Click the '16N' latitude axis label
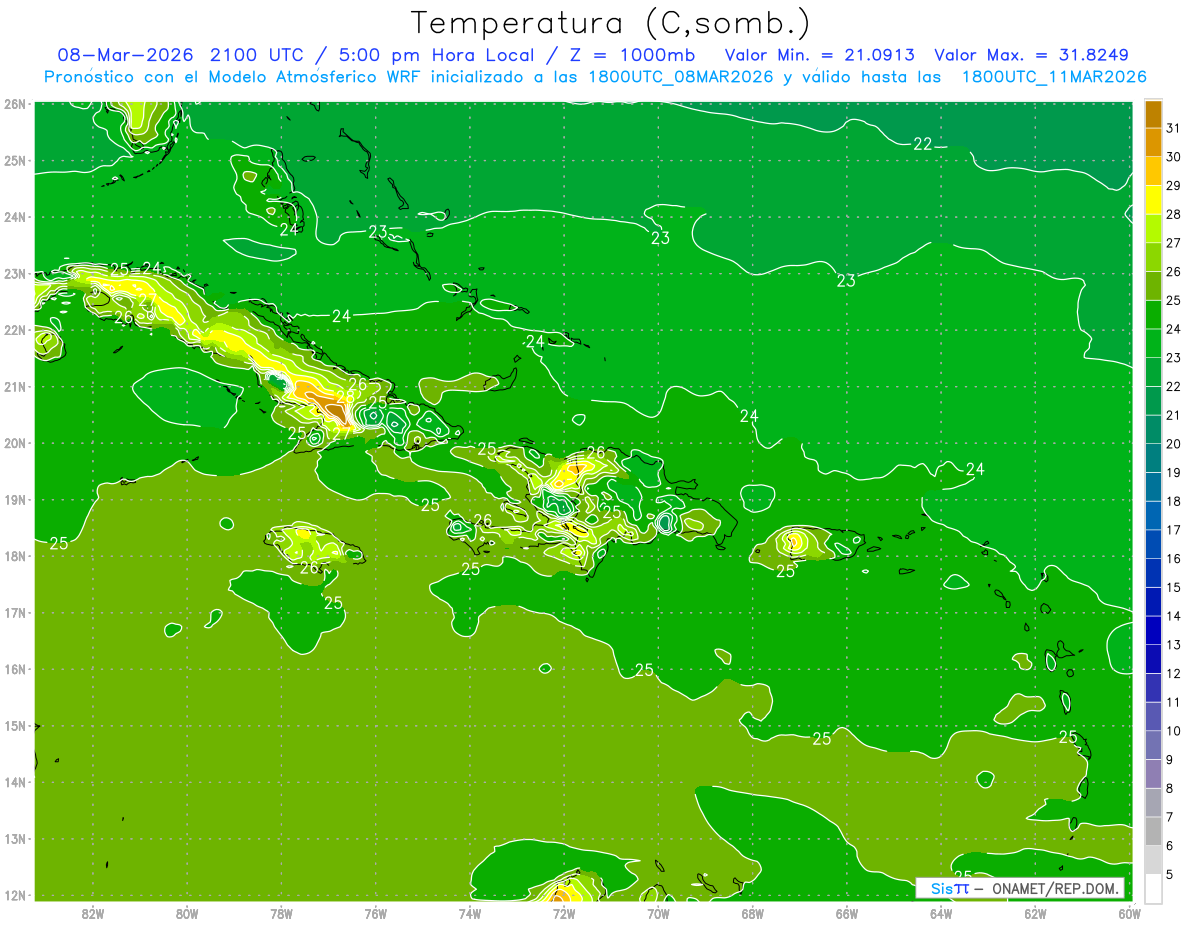The image size is (1200, 927). (15, 669)
